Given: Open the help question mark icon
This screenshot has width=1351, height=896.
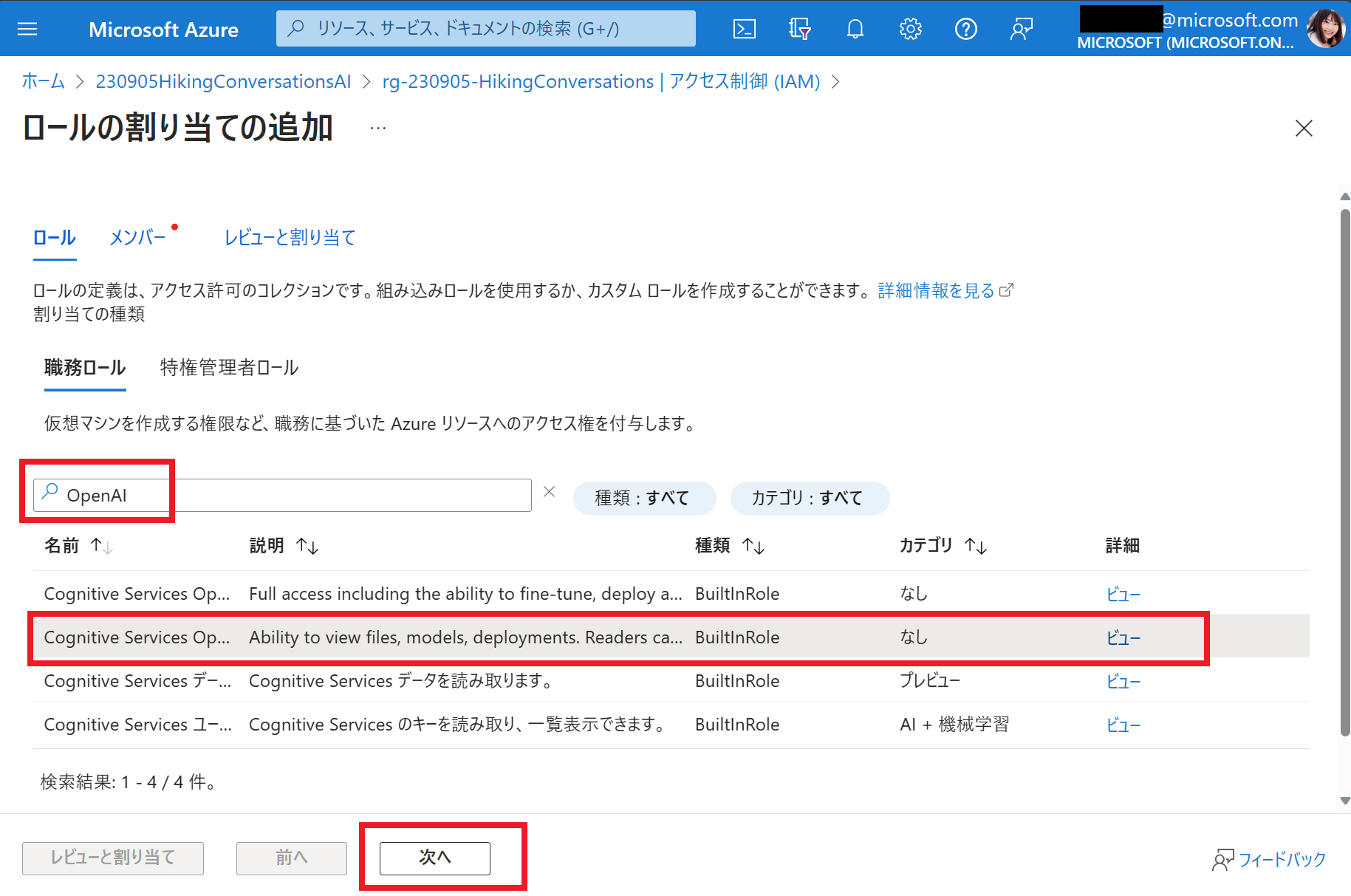Looking at the screenshot, I should coord(965,29).
